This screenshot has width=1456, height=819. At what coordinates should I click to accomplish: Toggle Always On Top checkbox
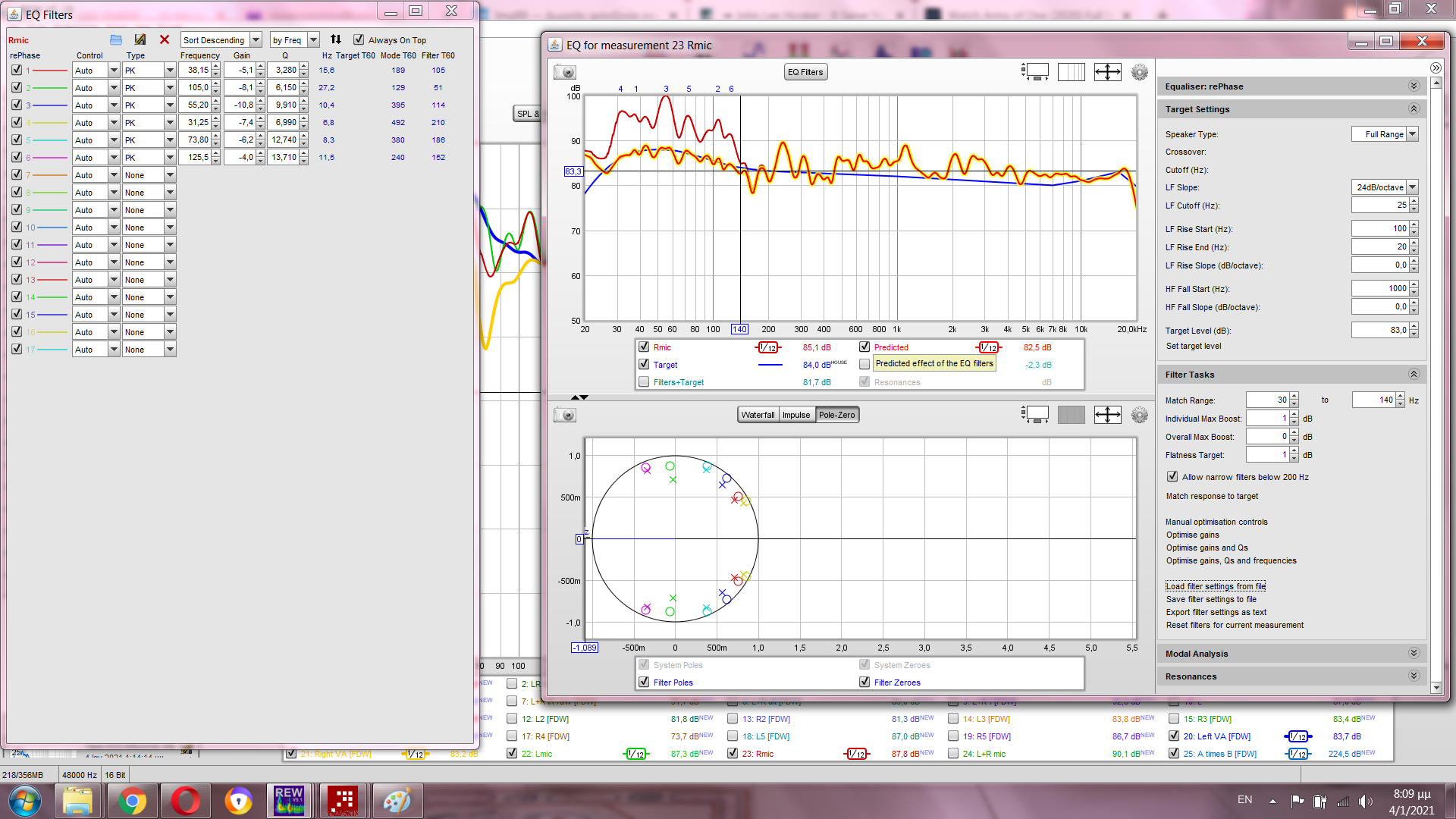click(x=359, y=40)
